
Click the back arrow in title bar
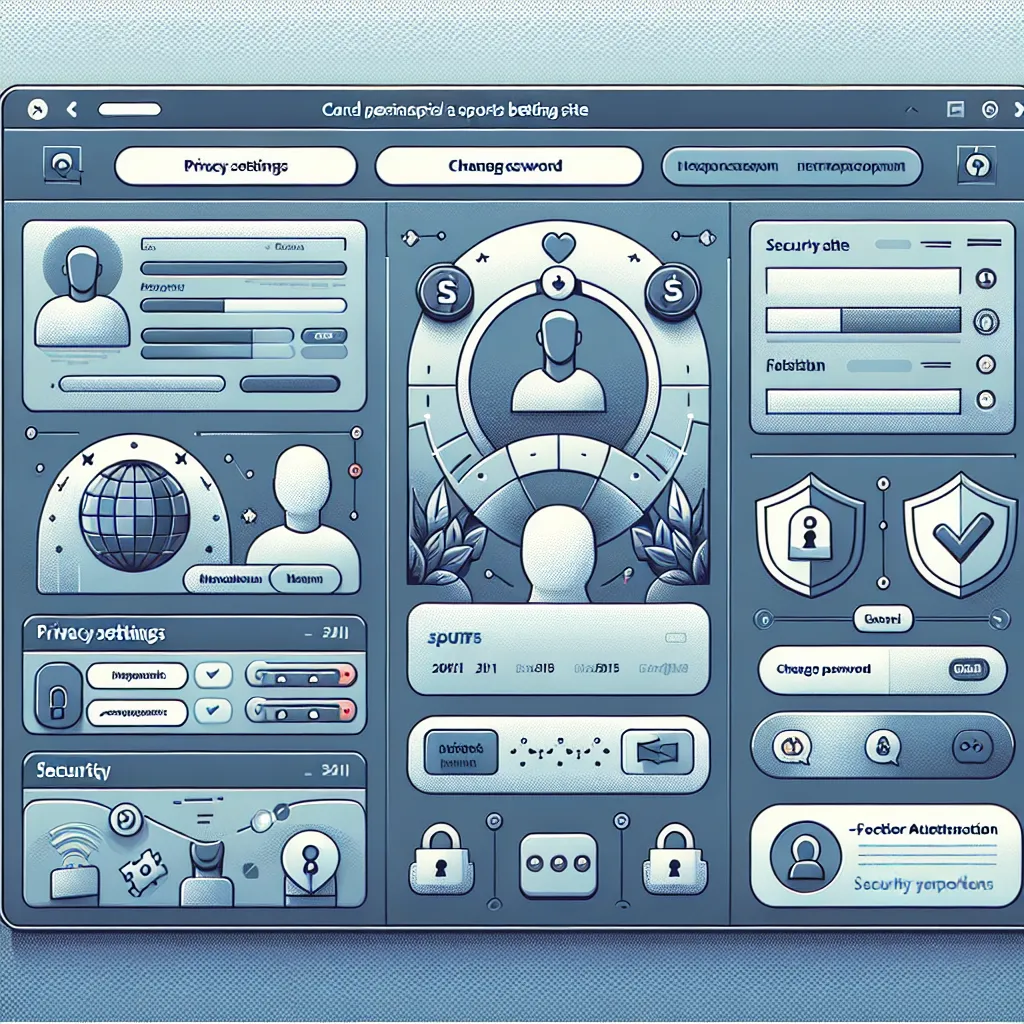tap(71, 109)
